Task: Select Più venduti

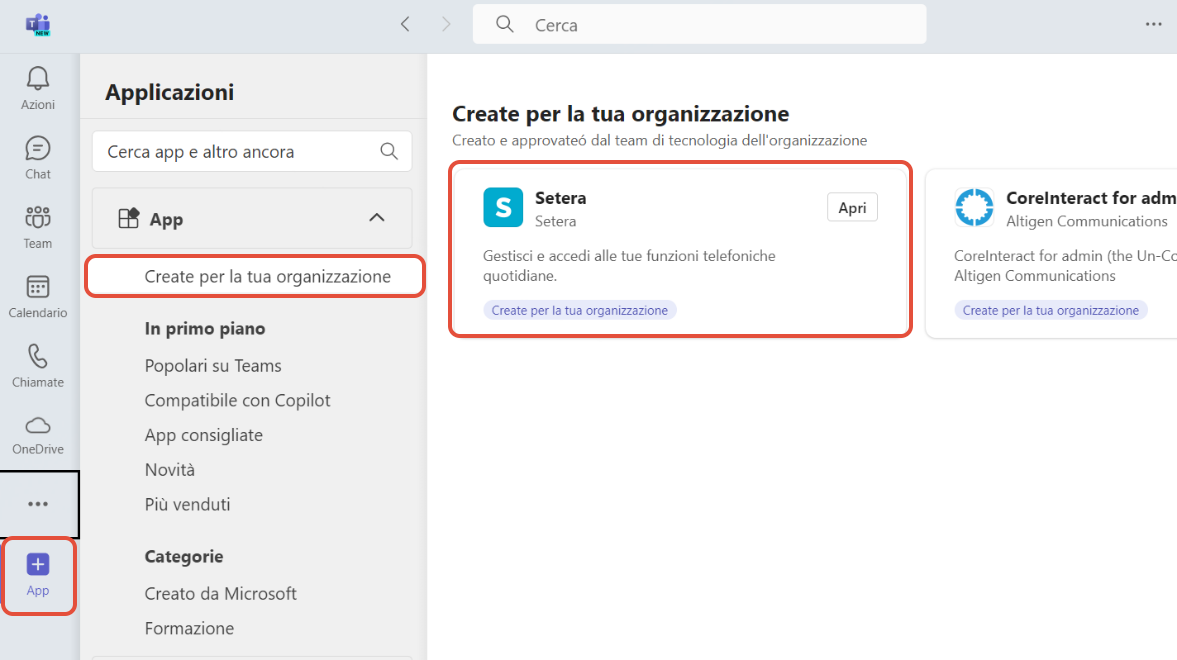Action: click(x=187, y=504)
